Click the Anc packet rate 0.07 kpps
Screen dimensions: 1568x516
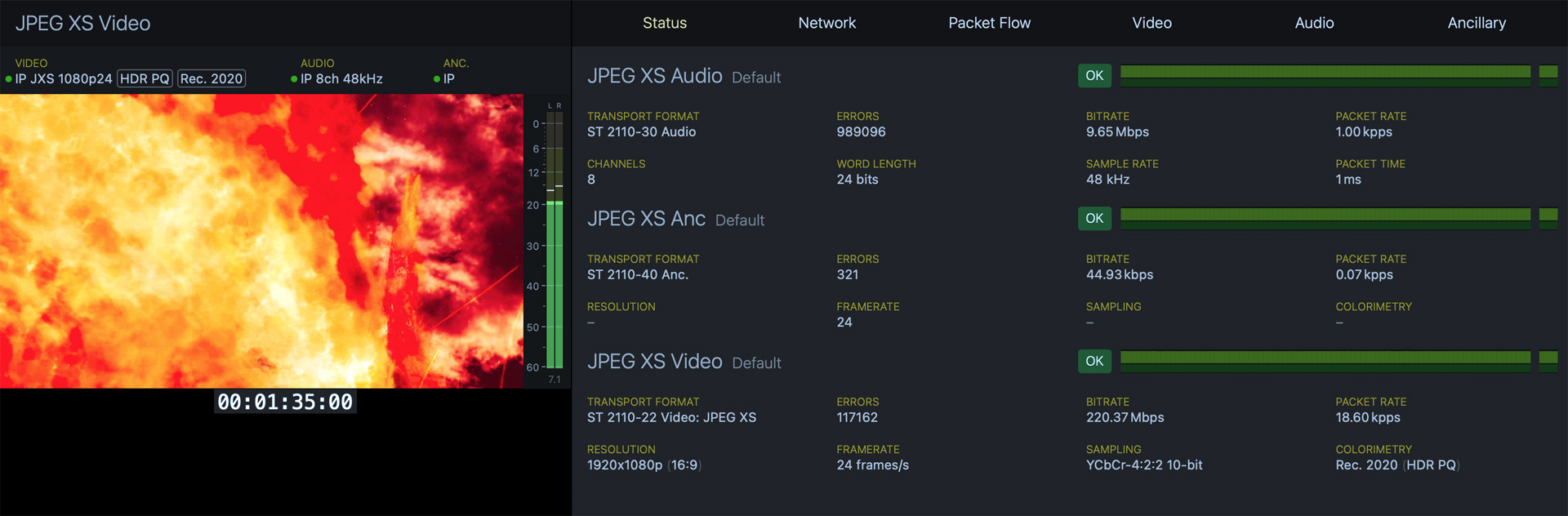coord(1365,274)
